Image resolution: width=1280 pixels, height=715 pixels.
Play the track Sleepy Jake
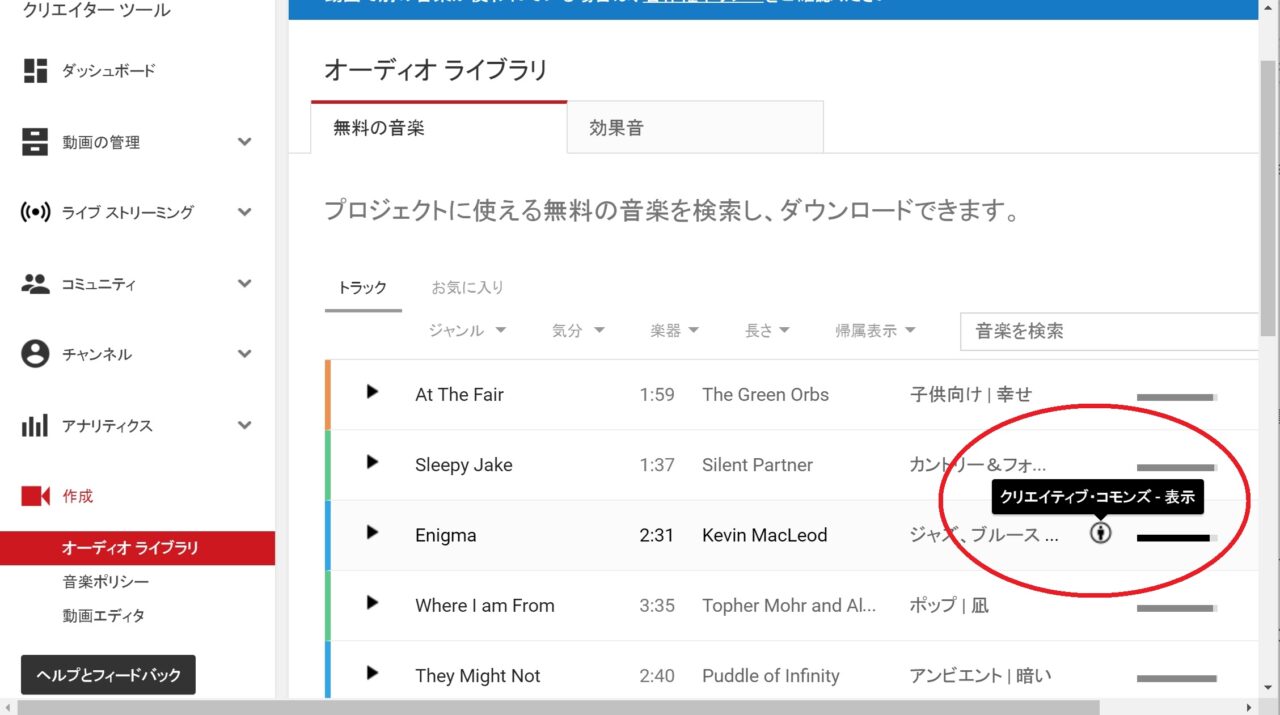(x=372, y=462)
